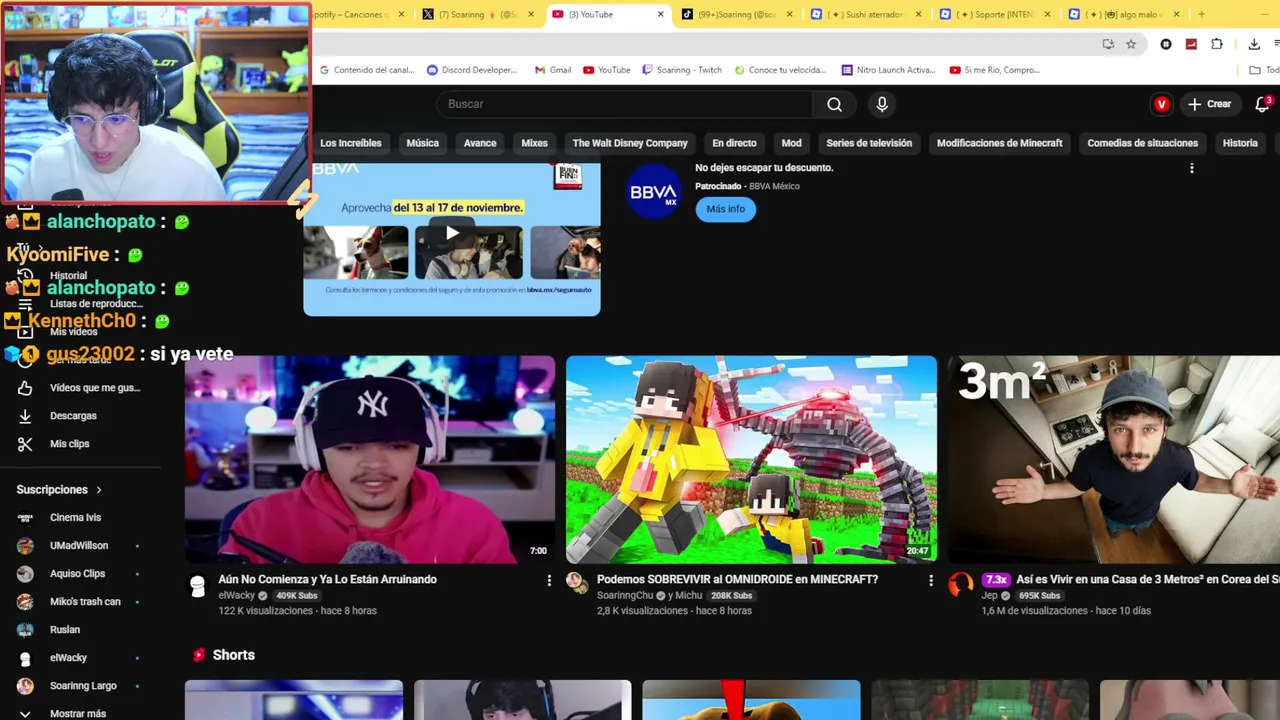The image size is (1280, 720).
Task: Open the Crear menu button
Action: coord(1209,104)
